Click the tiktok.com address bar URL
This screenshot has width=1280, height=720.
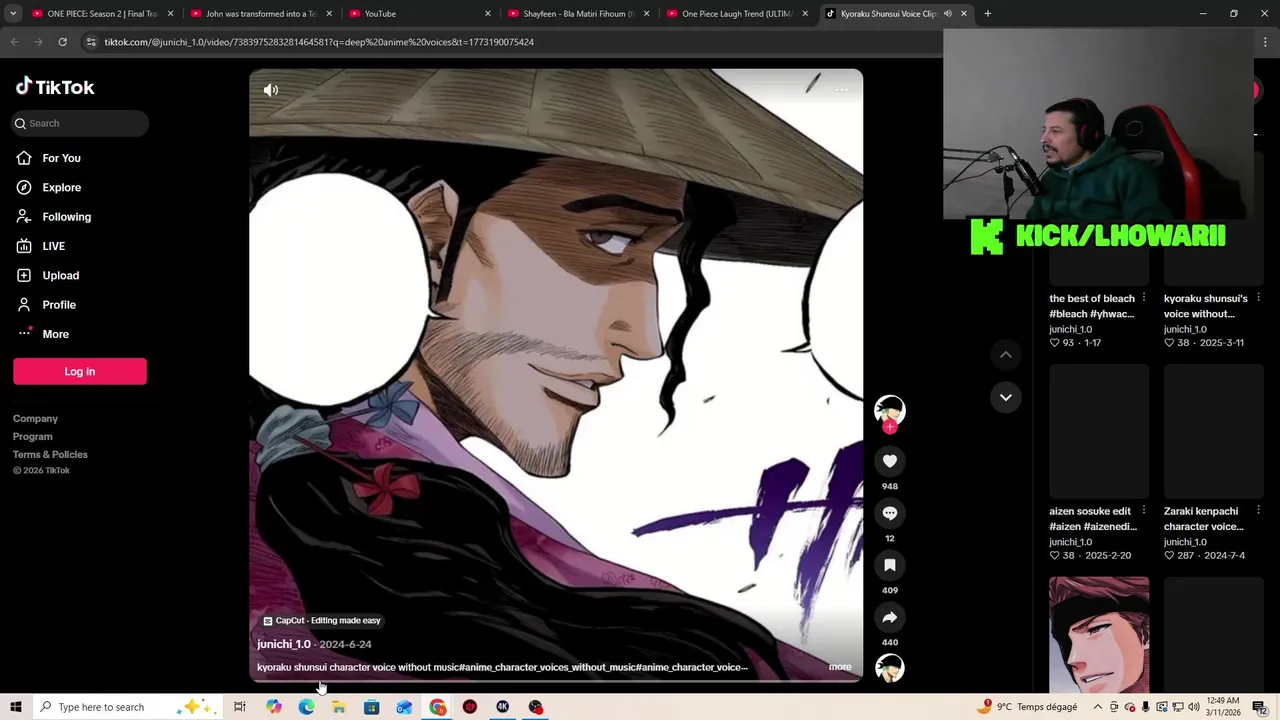319,42
